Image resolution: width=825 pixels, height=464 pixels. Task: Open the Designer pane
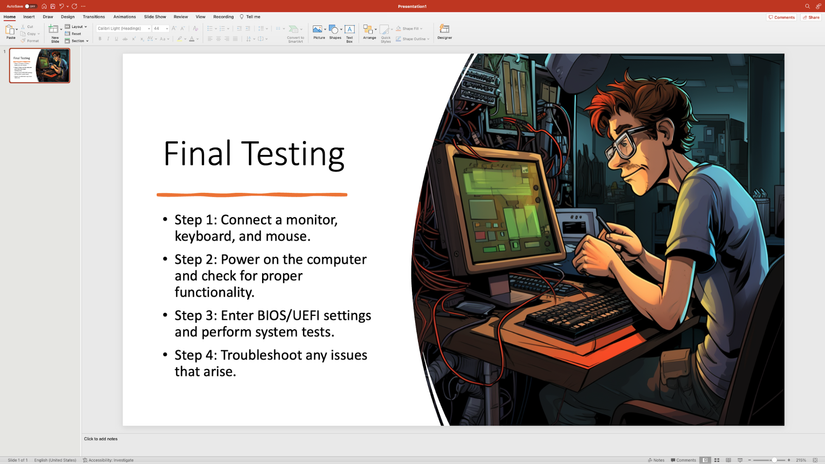coord(445,32)
